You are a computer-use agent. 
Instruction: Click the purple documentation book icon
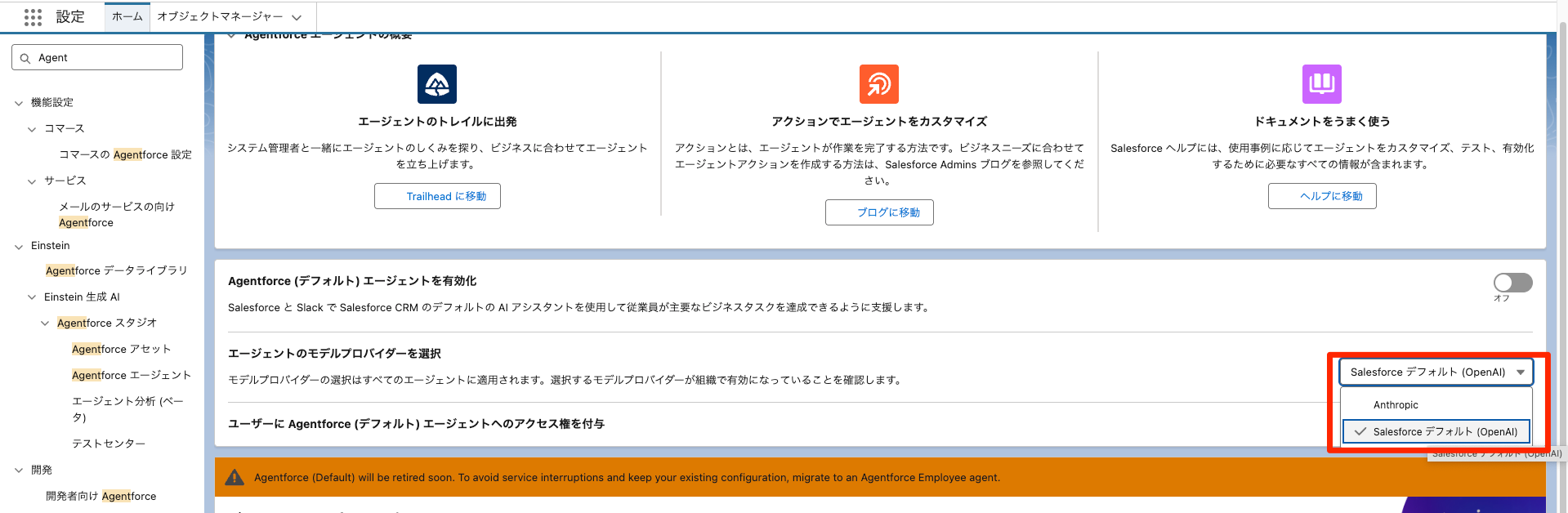click(1321, 84)
